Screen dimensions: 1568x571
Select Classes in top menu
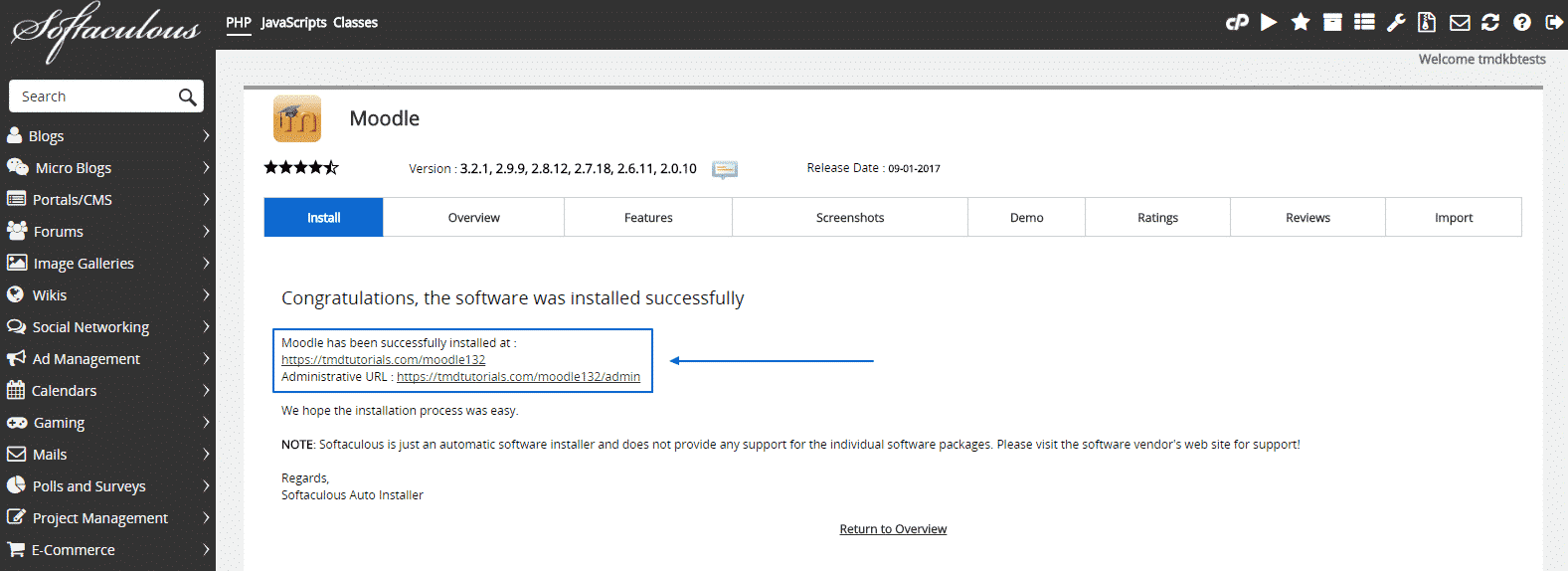[355, 22]
